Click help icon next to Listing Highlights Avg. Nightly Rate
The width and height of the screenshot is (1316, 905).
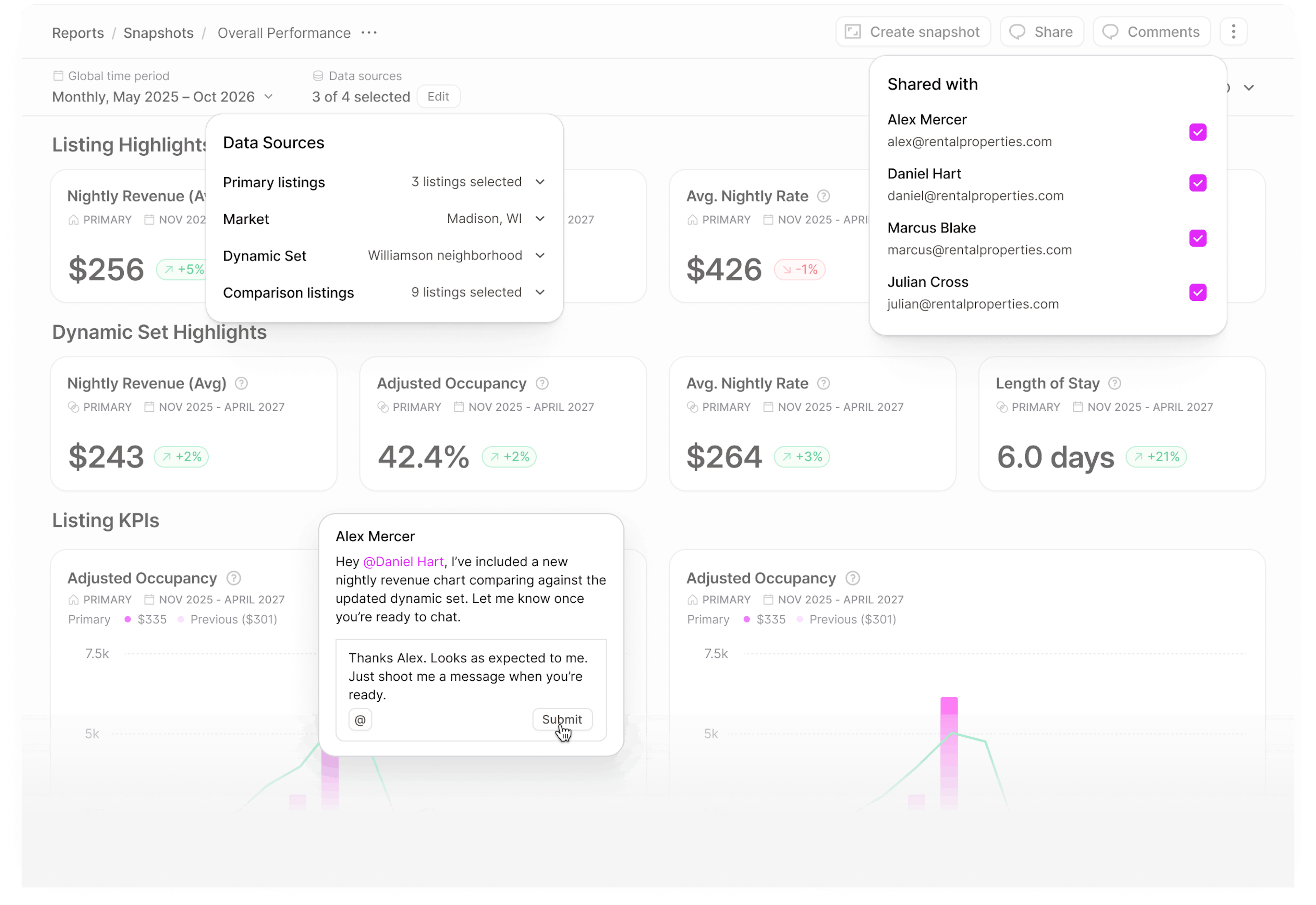[x=824, y=196]
